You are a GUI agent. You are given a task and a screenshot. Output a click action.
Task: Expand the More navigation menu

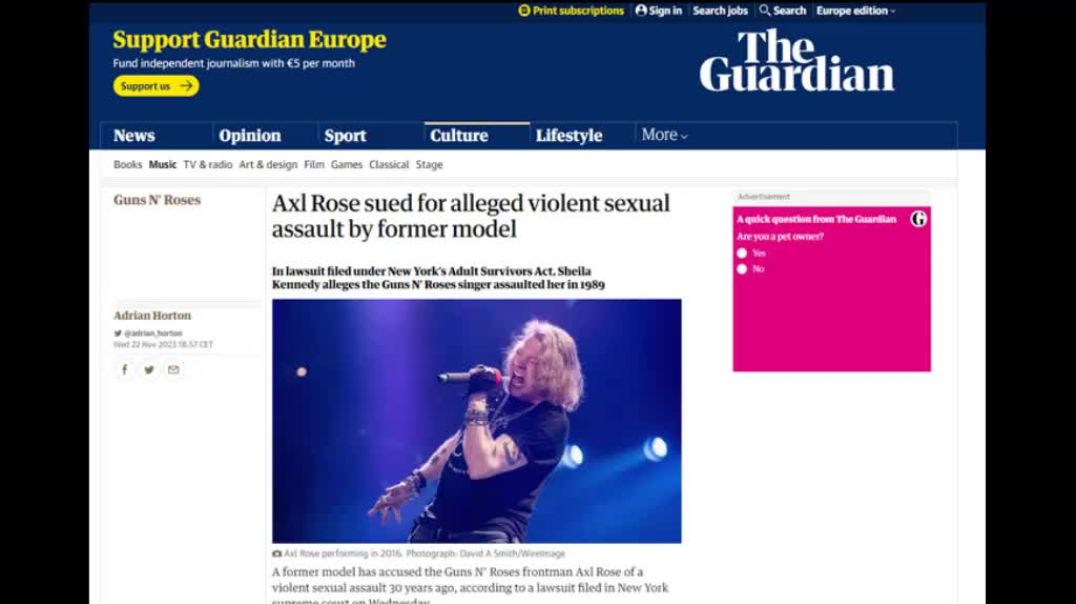pos(664,135)
